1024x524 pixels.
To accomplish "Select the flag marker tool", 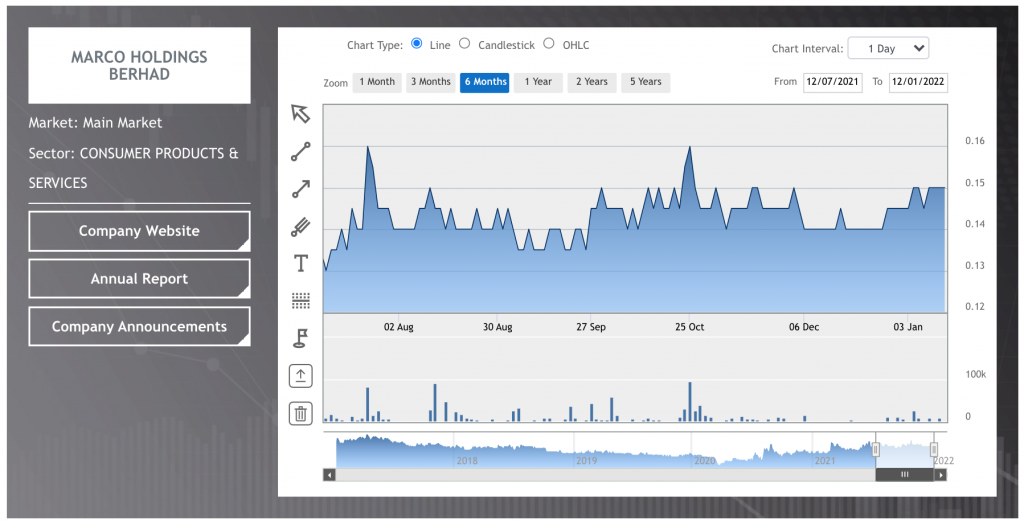I will pyautogui.click(x=301, y=338).
